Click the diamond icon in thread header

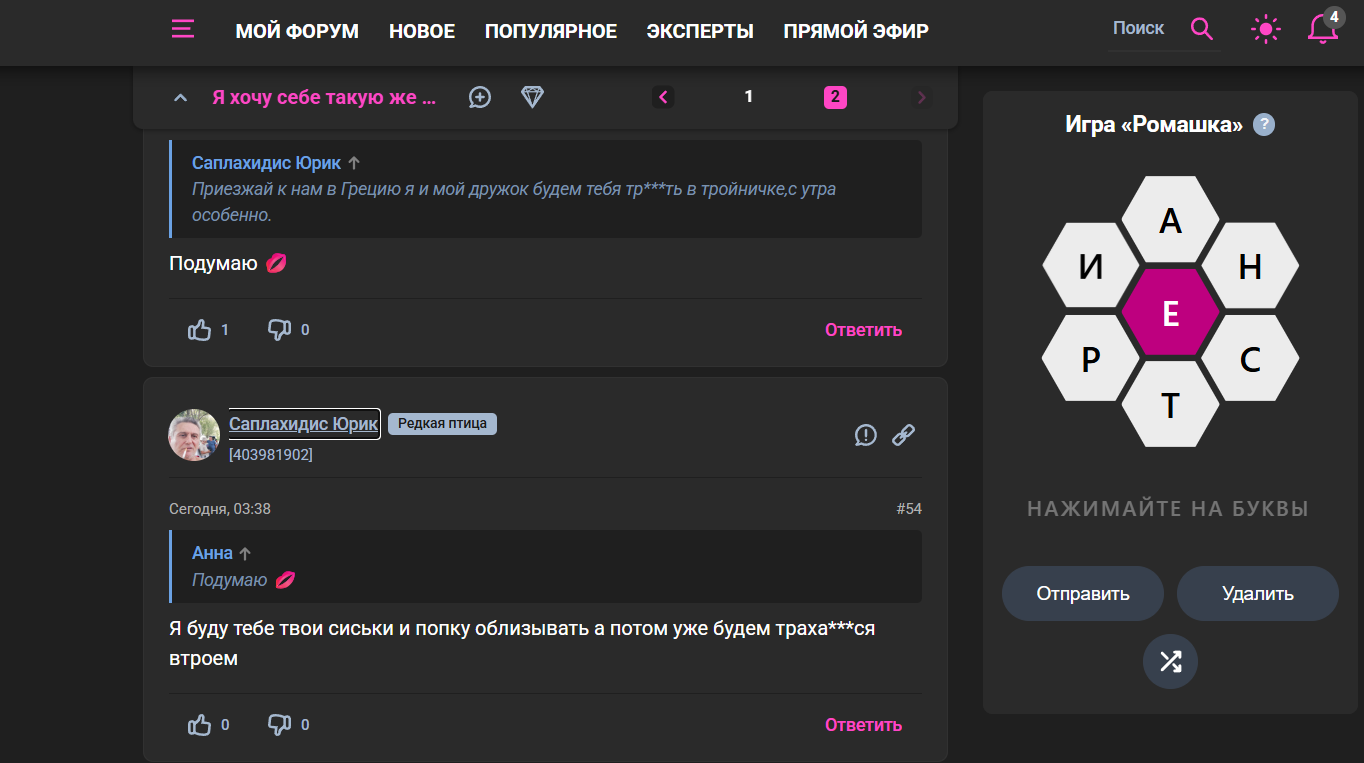(532, 97)
